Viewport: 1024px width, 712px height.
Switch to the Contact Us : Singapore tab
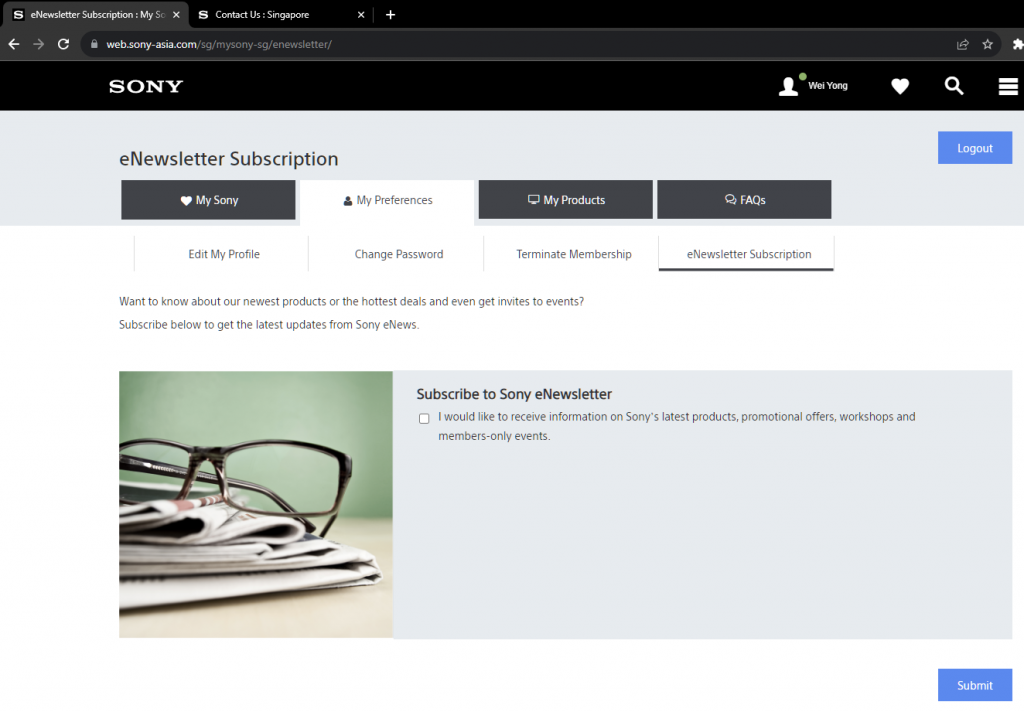click(281, 14)
